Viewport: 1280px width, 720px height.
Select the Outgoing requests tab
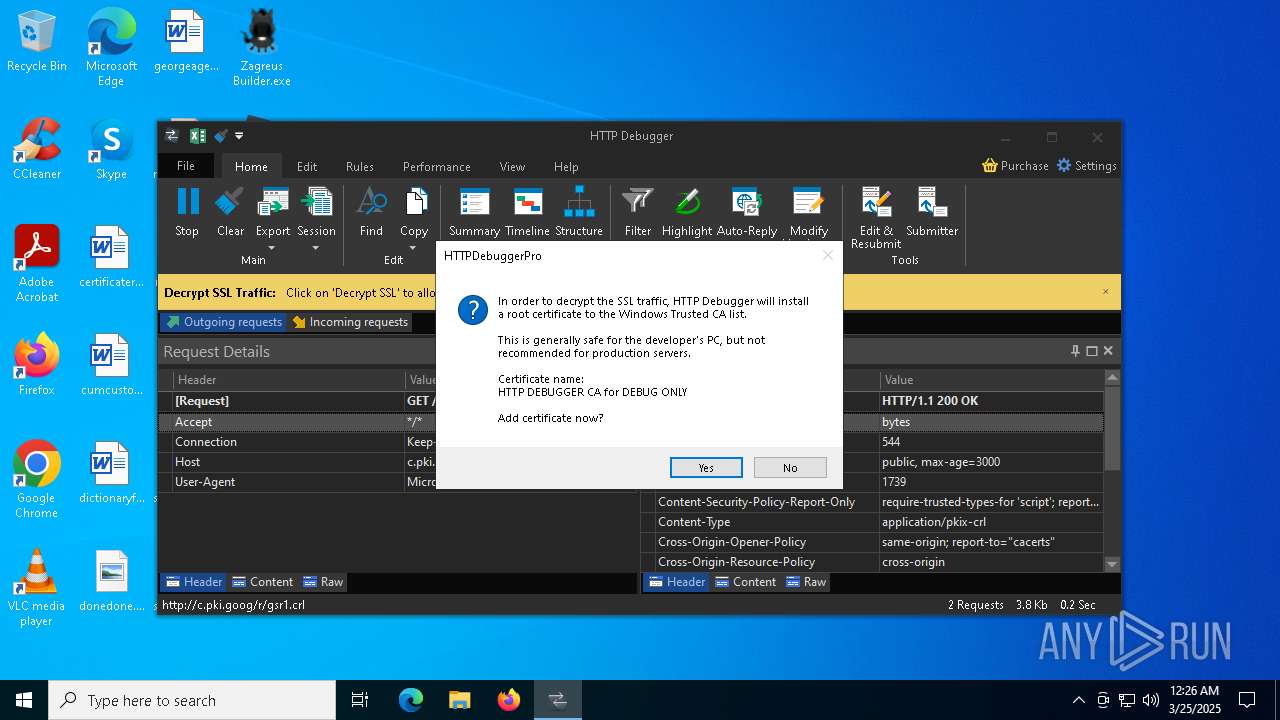[223, 322]
